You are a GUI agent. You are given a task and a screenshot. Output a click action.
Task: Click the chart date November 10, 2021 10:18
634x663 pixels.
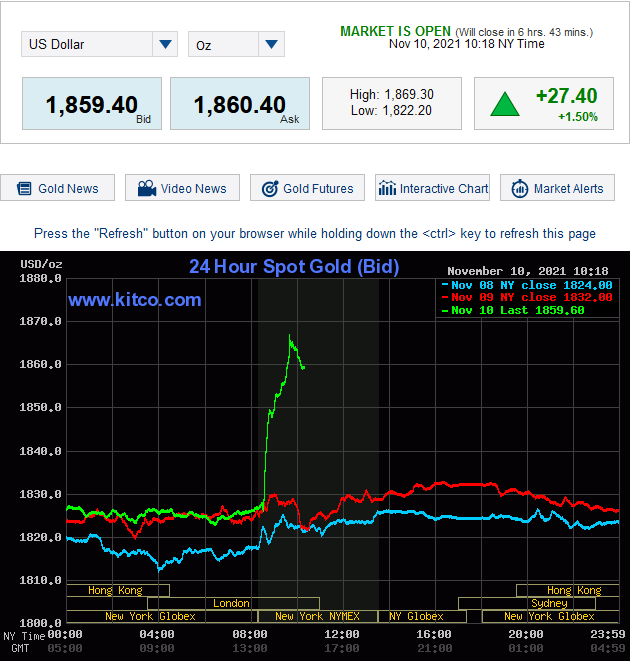coord(528,271)
